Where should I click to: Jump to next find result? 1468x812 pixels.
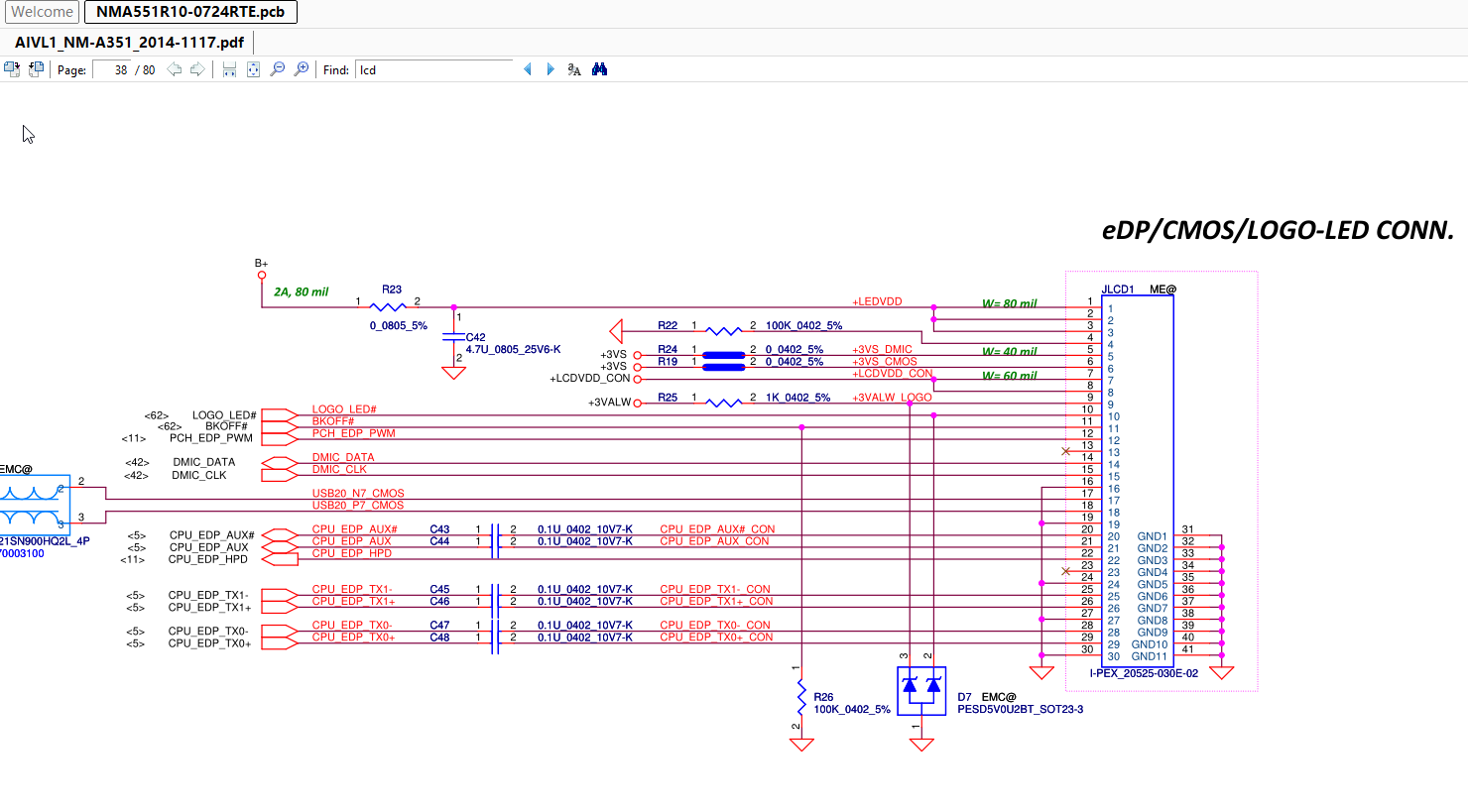pos(550,69)
